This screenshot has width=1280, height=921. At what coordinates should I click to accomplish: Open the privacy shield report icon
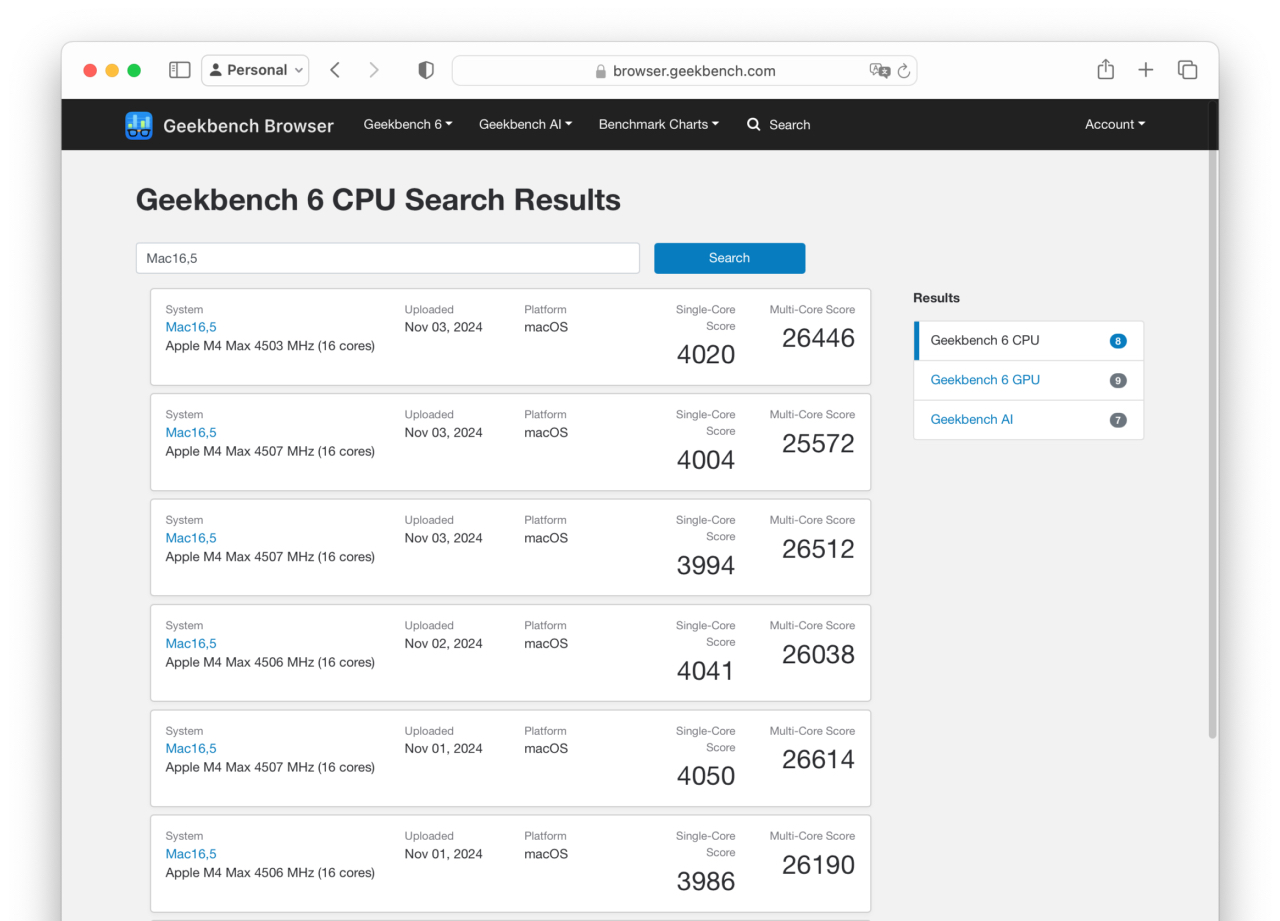click(x=426, y=70)
